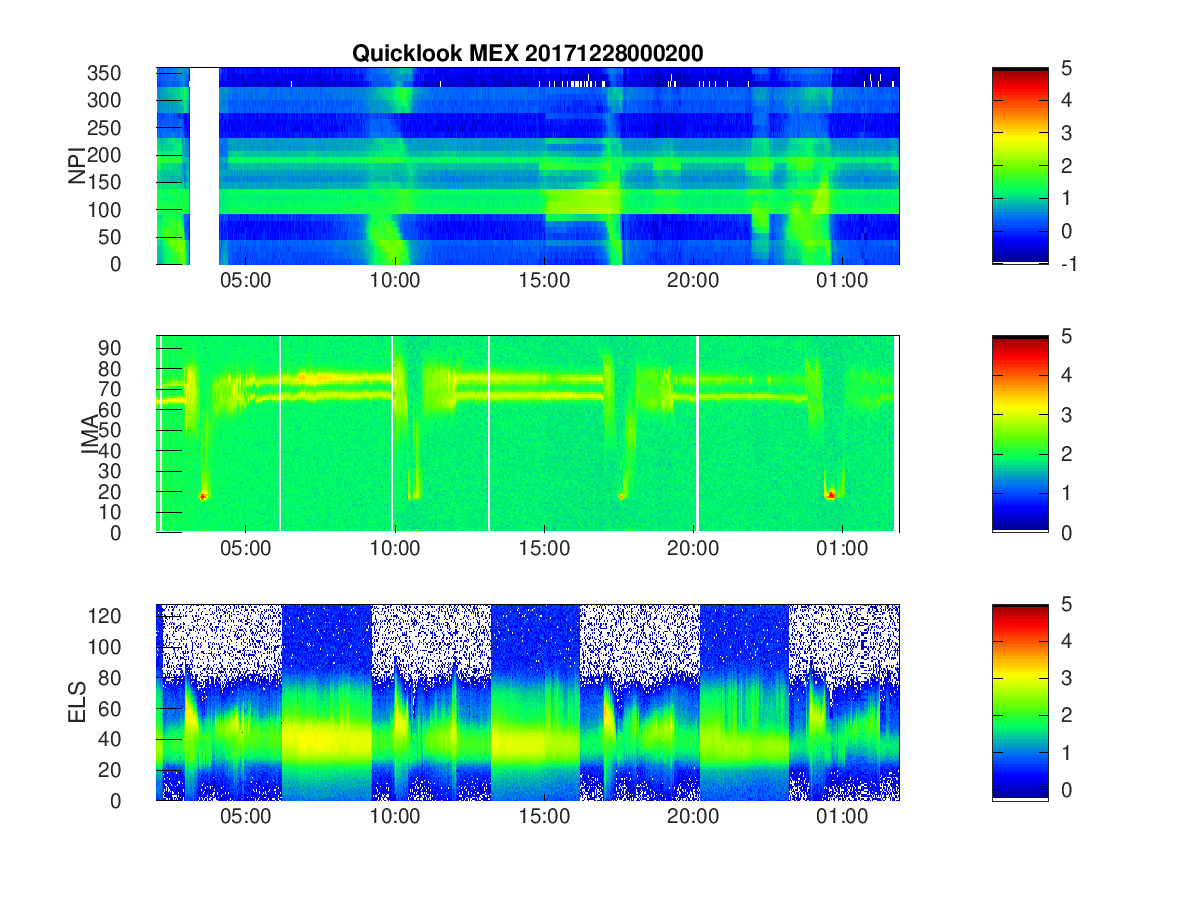Click the "20:00" time label under NPI panel
Image resolution: width=1200 pixels, height=900 pixels.
pos(693,281)
